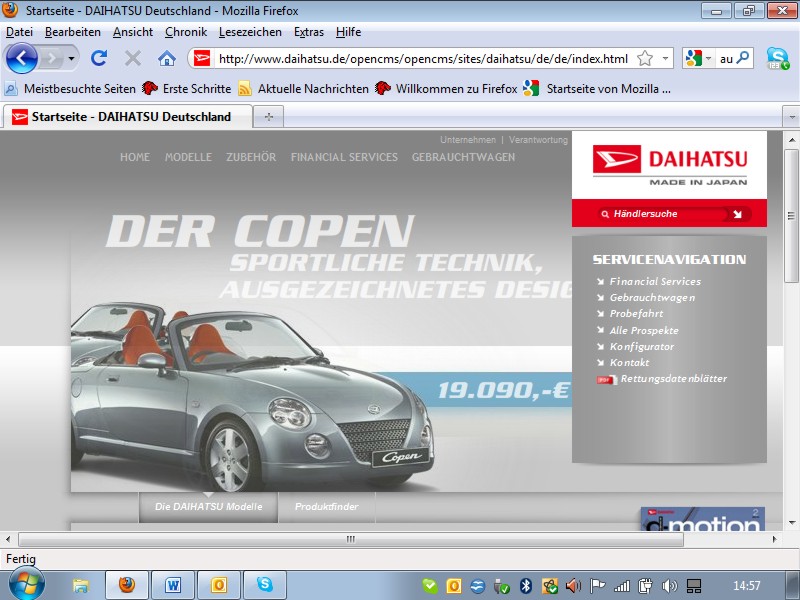
Task: Open the Konfigurator link
Action: point(642,346)
